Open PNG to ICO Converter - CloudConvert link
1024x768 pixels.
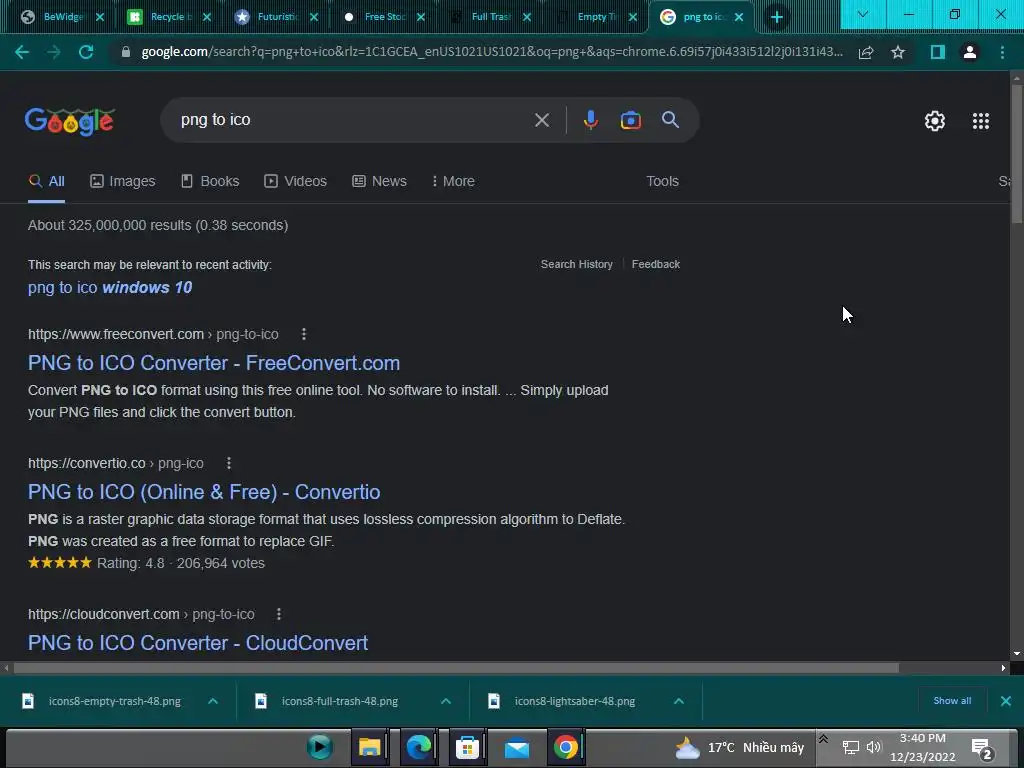pyautogui.click(x=197, y=643)
